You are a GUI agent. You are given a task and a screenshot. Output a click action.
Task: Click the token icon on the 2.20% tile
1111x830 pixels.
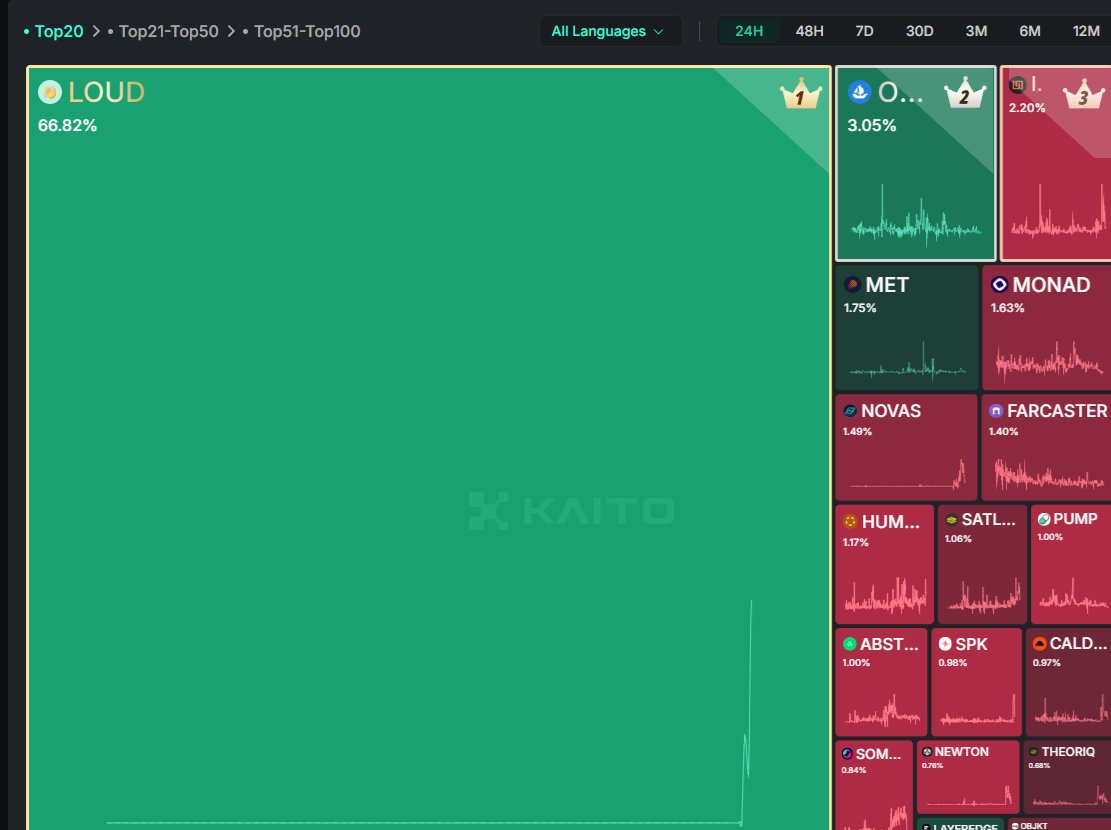[x=1017, y=85]
